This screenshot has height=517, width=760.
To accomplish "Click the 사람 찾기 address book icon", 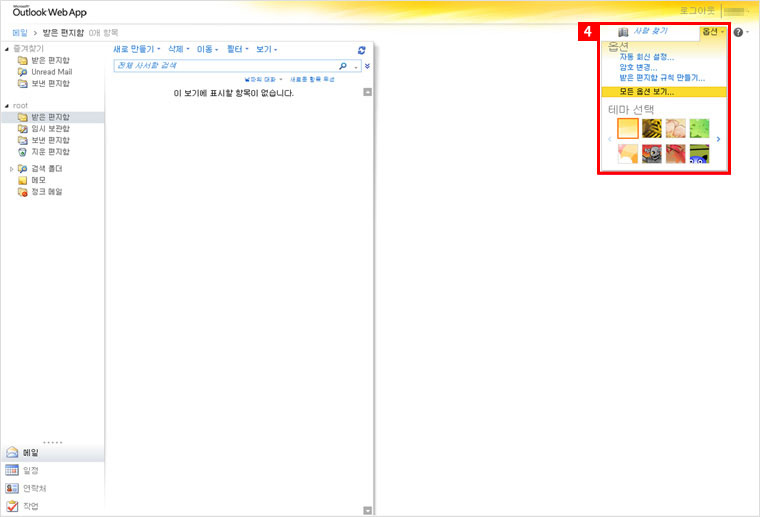I will [x=623, y=33].
